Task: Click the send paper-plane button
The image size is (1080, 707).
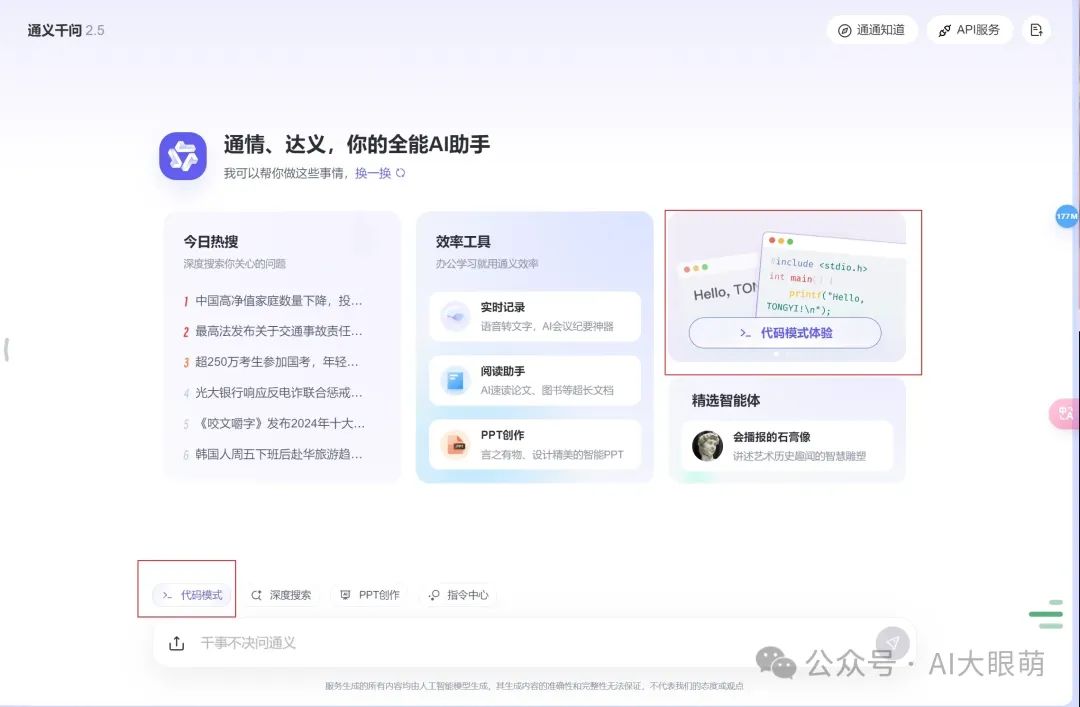Action: coord(893,642)
